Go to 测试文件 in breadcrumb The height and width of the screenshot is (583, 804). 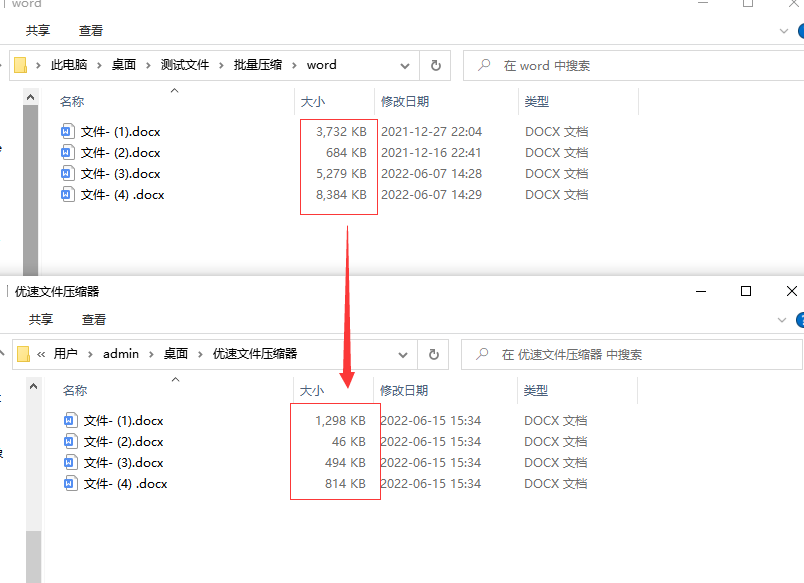[x=185, y=65]
